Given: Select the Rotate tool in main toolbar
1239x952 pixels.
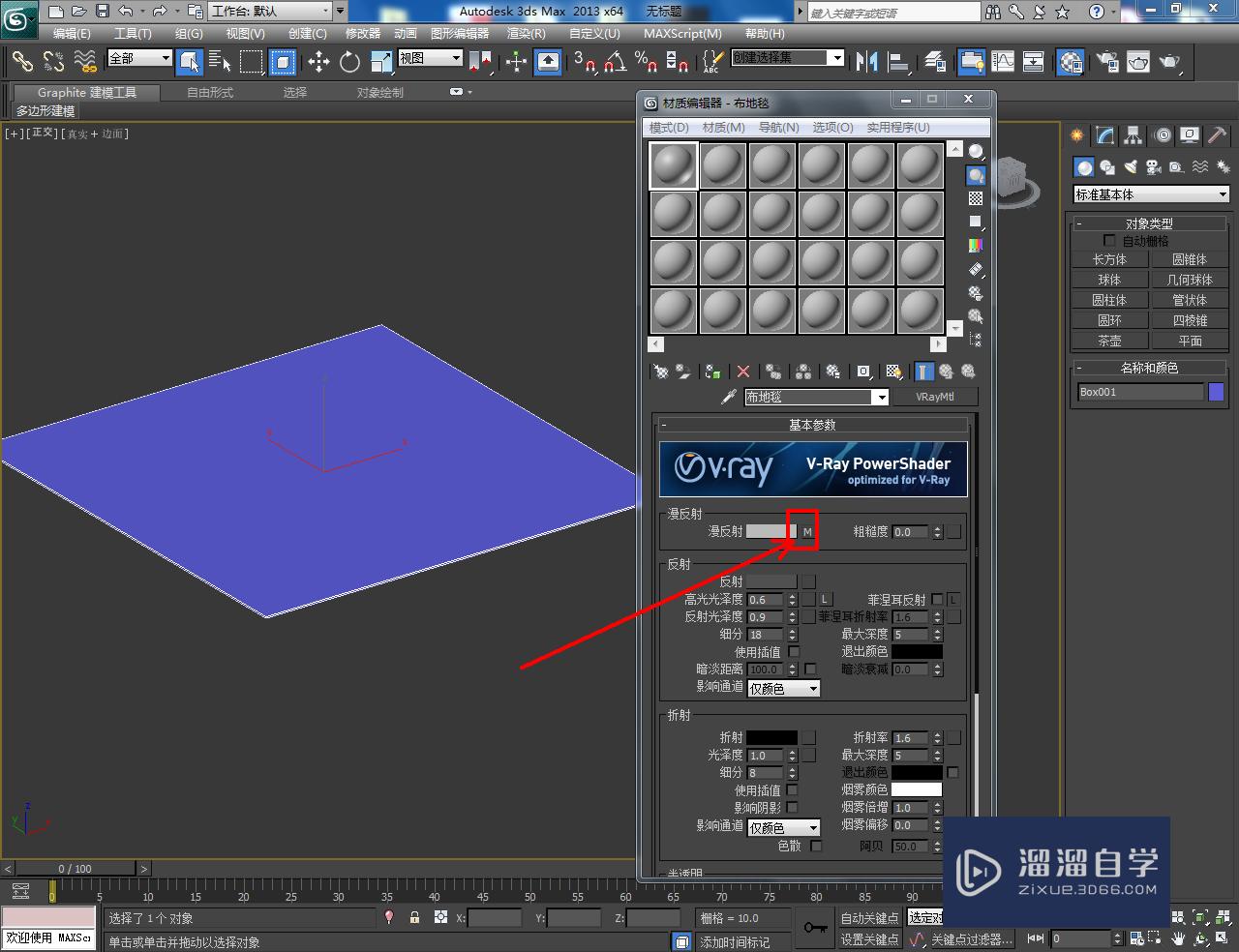Looking at the screenshot, I should (x=349, y=62).
